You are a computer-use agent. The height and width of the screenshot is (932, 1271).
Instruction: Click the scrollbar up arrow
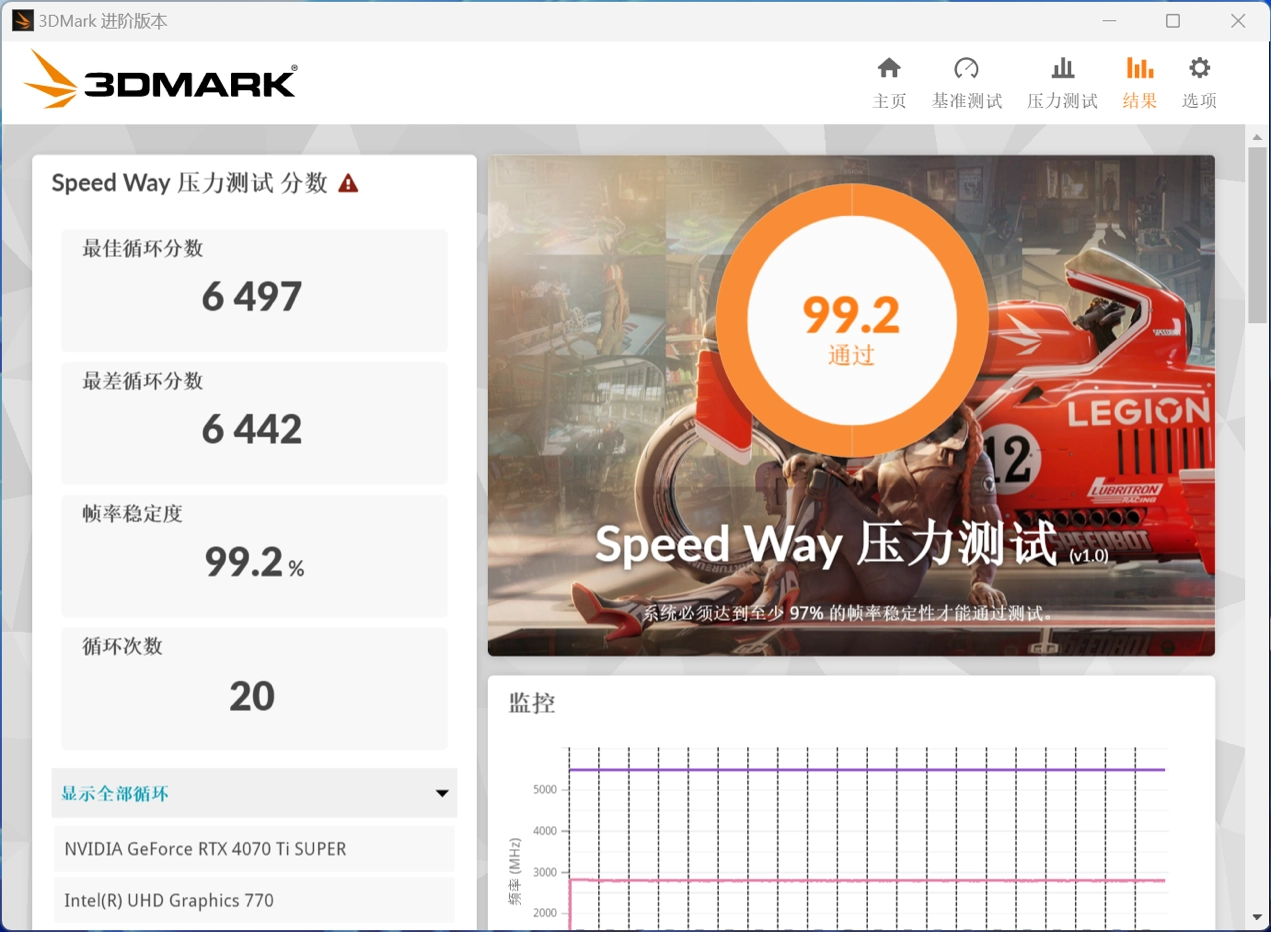[x=1257, y=135]
